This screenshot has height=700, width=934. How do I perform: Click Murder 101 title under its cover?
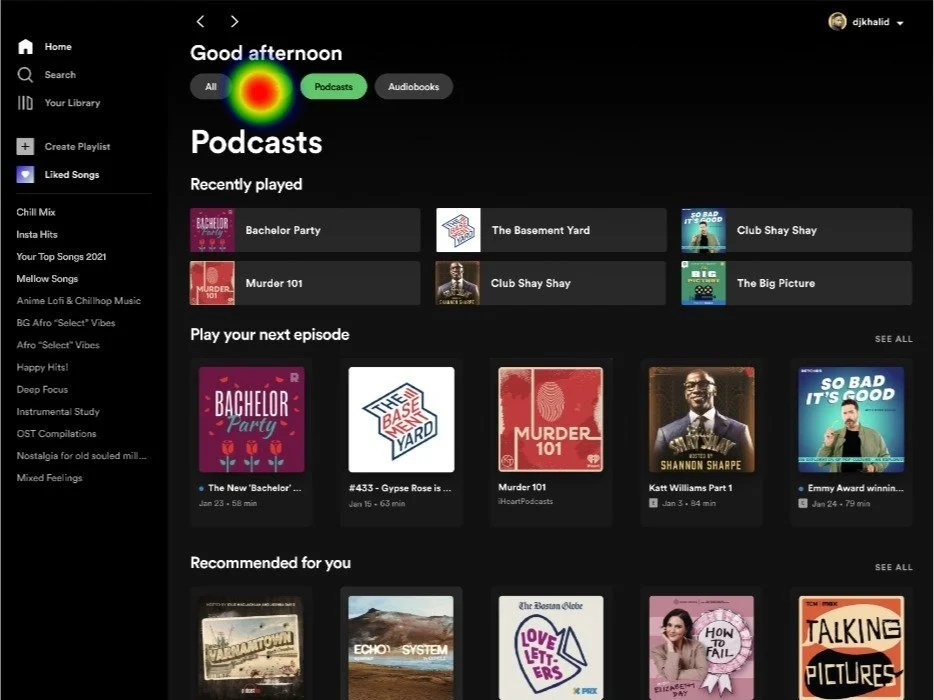(x=522, y=487)
